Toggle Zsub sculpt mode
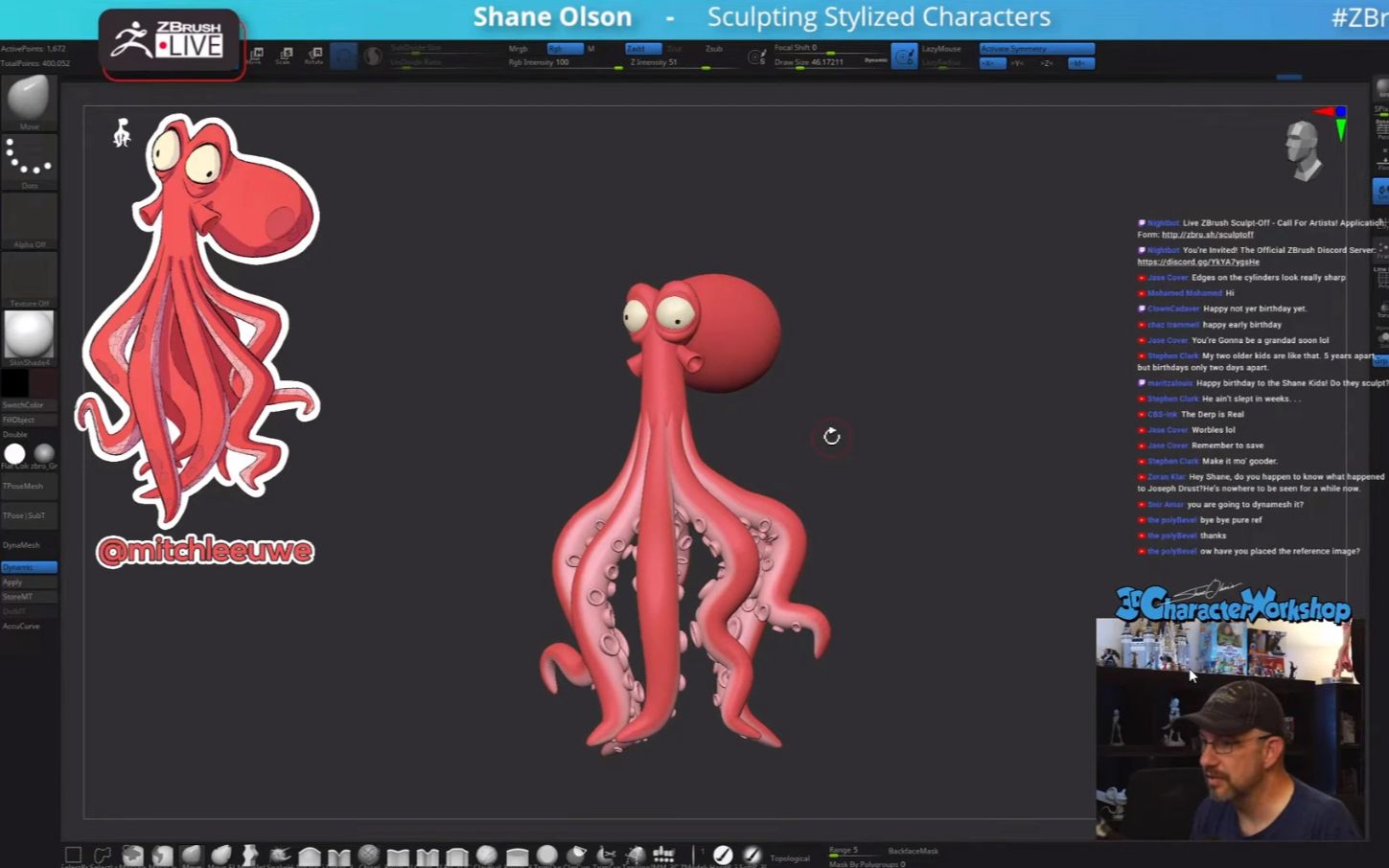Viewport: 1389px width, 868px height. (x=714, y=49)
